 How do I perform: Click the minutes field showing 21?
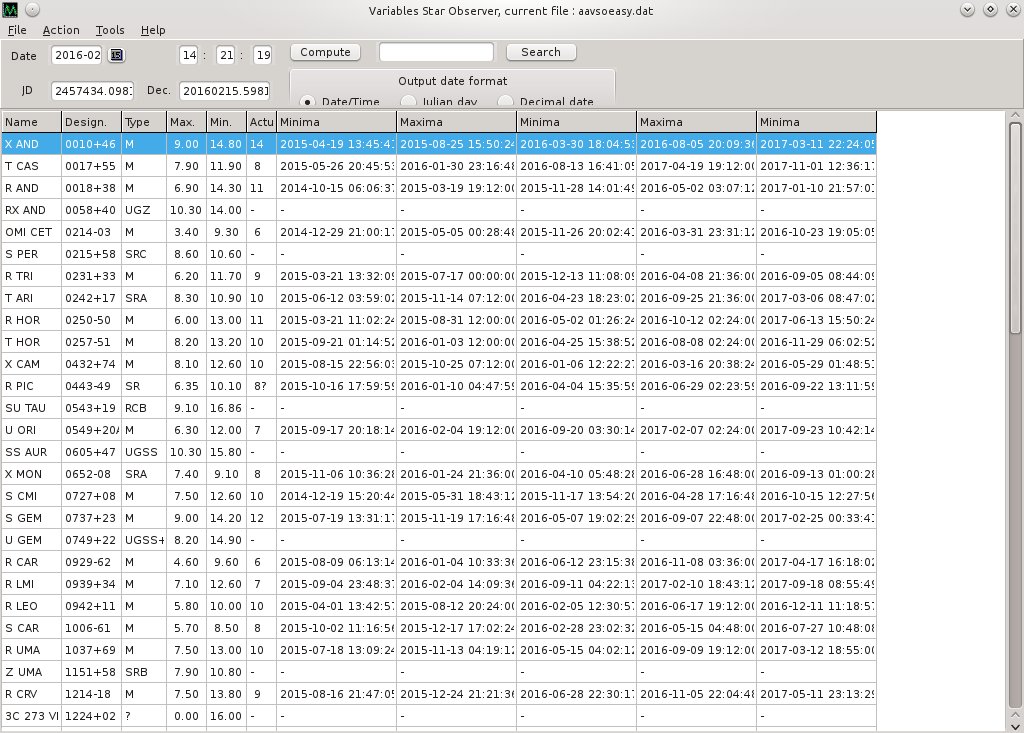(x=226, y=55)
